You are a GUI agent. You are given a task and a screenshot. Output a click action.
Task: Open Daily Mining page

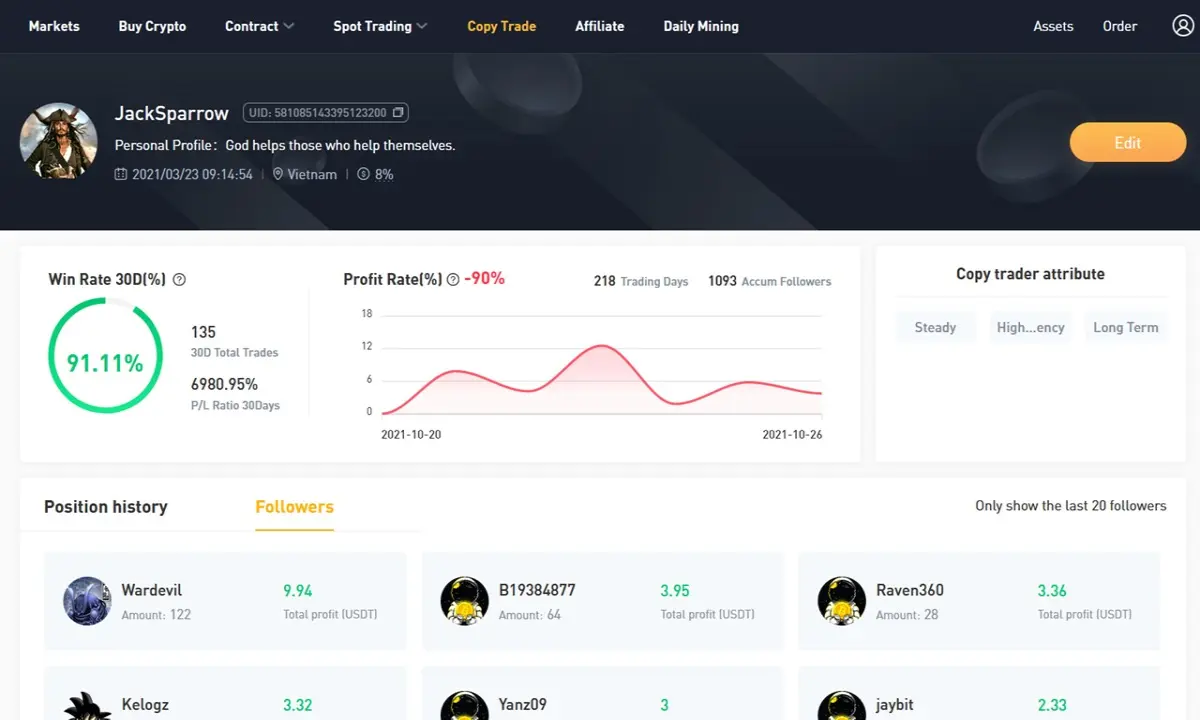click(x=701, y=26)
